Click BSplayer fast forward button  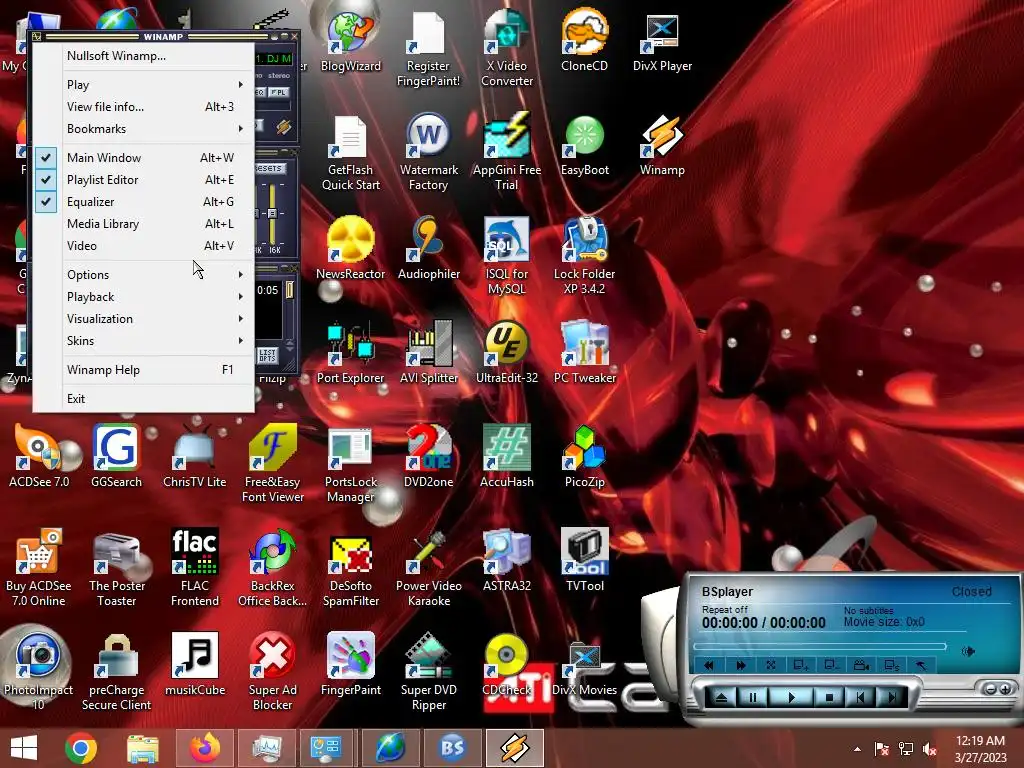tap(741, 665)
